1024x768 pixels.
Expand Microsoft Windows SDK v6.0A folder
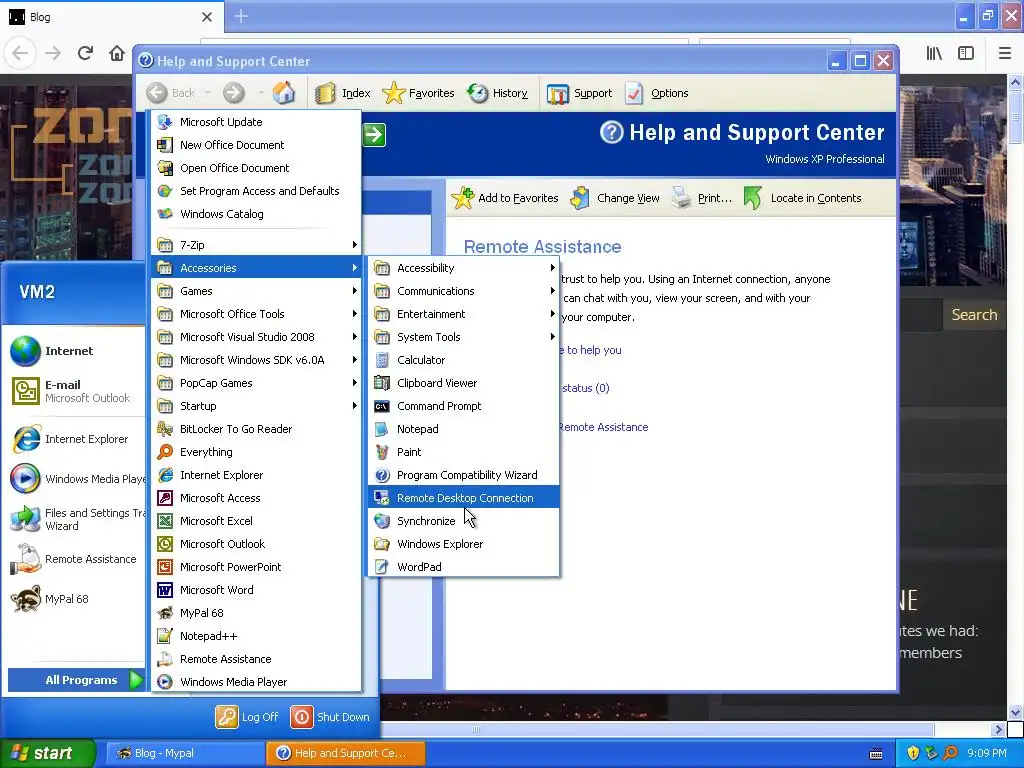pos(257,360)
